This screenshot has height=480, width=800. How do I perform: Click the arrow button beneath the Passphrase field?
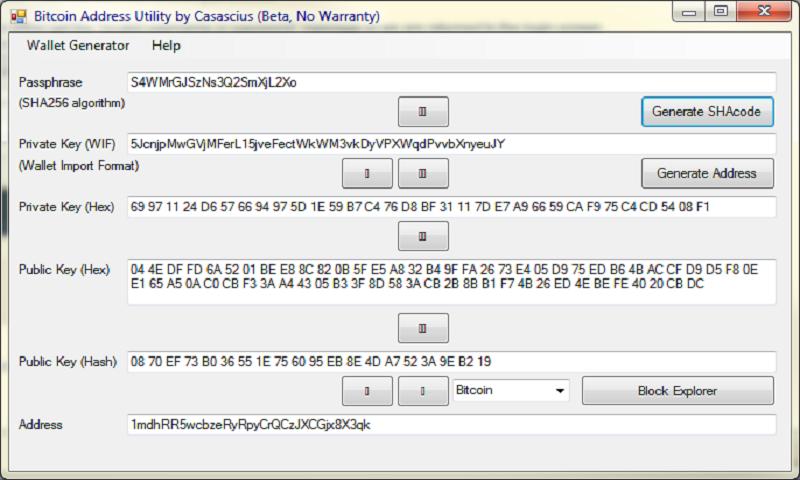pyautogui.click(x=423, y=112)
